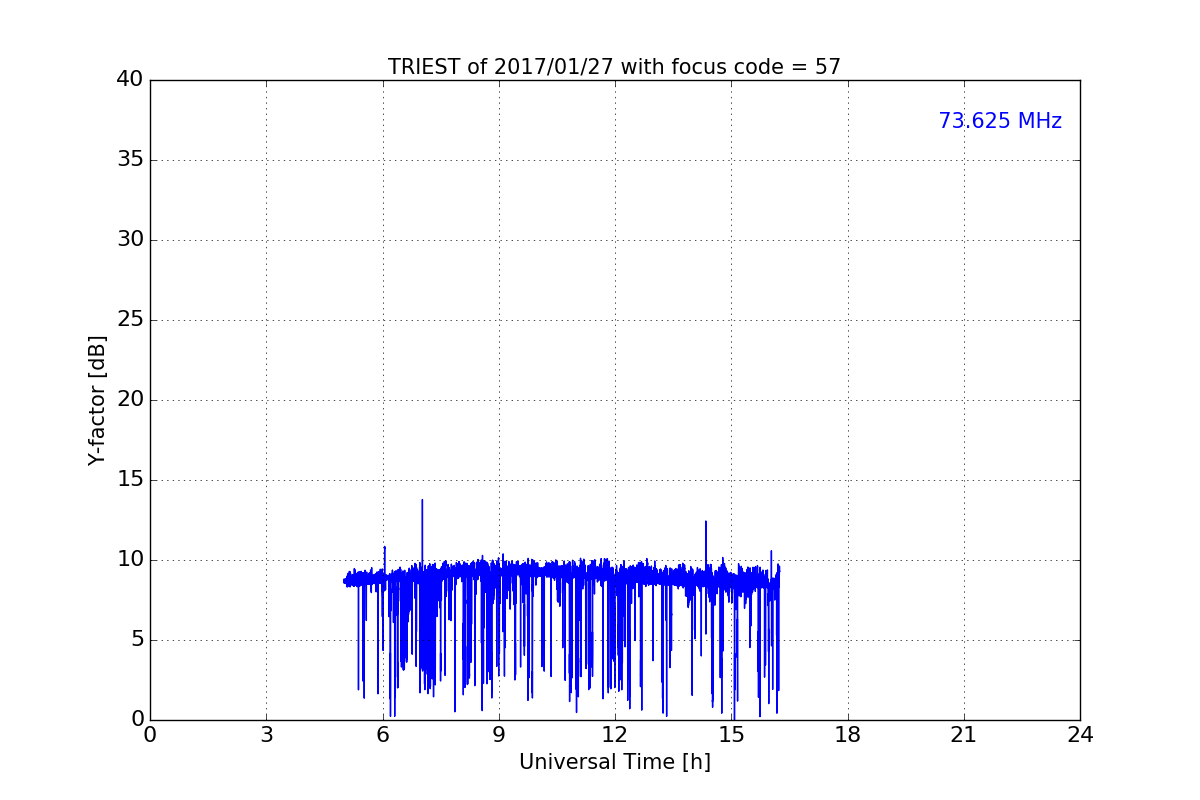This screenshot has width=1200, height=800.
Task: Click the 'Y-factor [dB]' axis label
Action: click(x=97, y=400)
